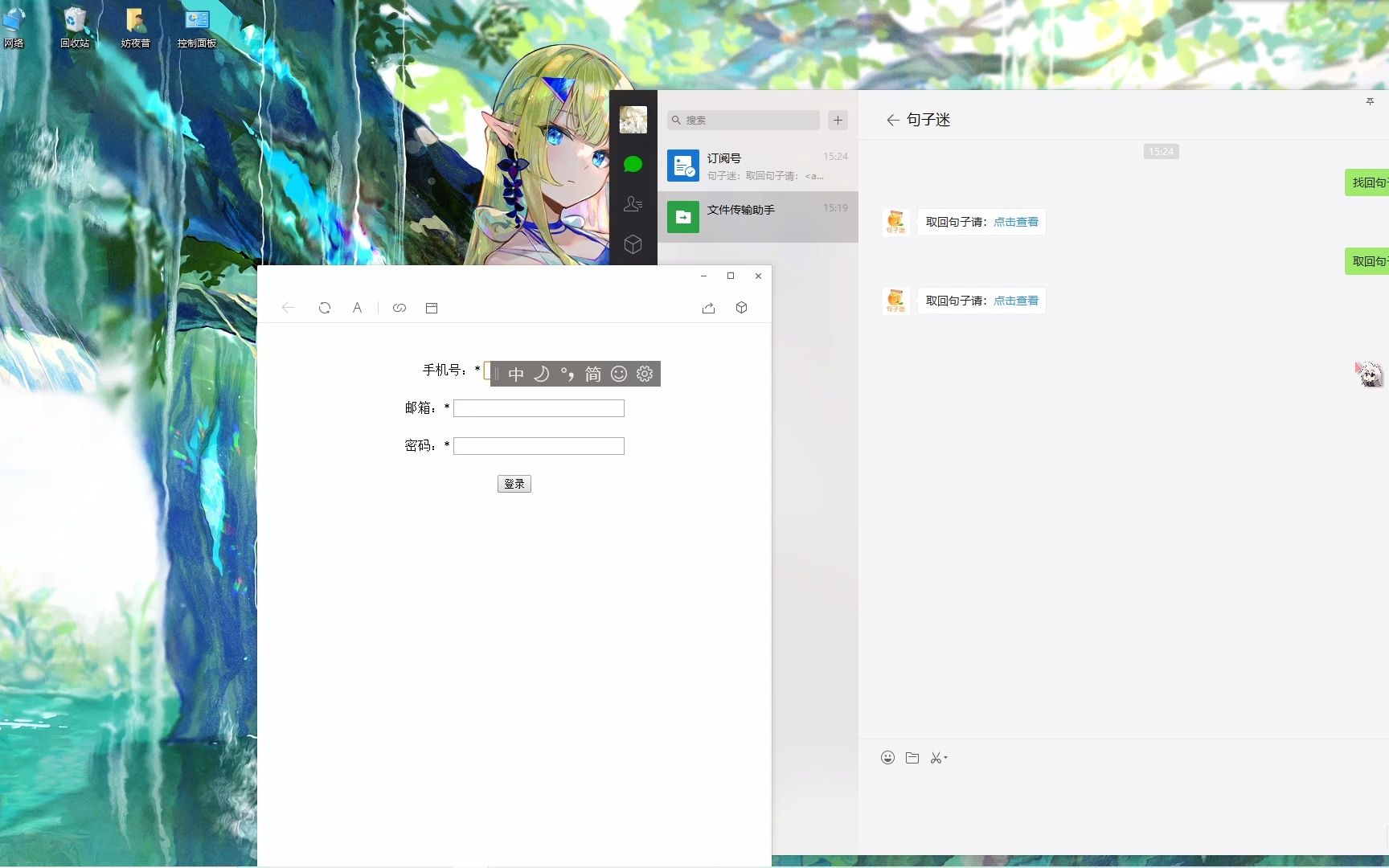Click the share icon in browser toolbar
Viewport: 1389px width, 868px height.
(x=708, y=308)
